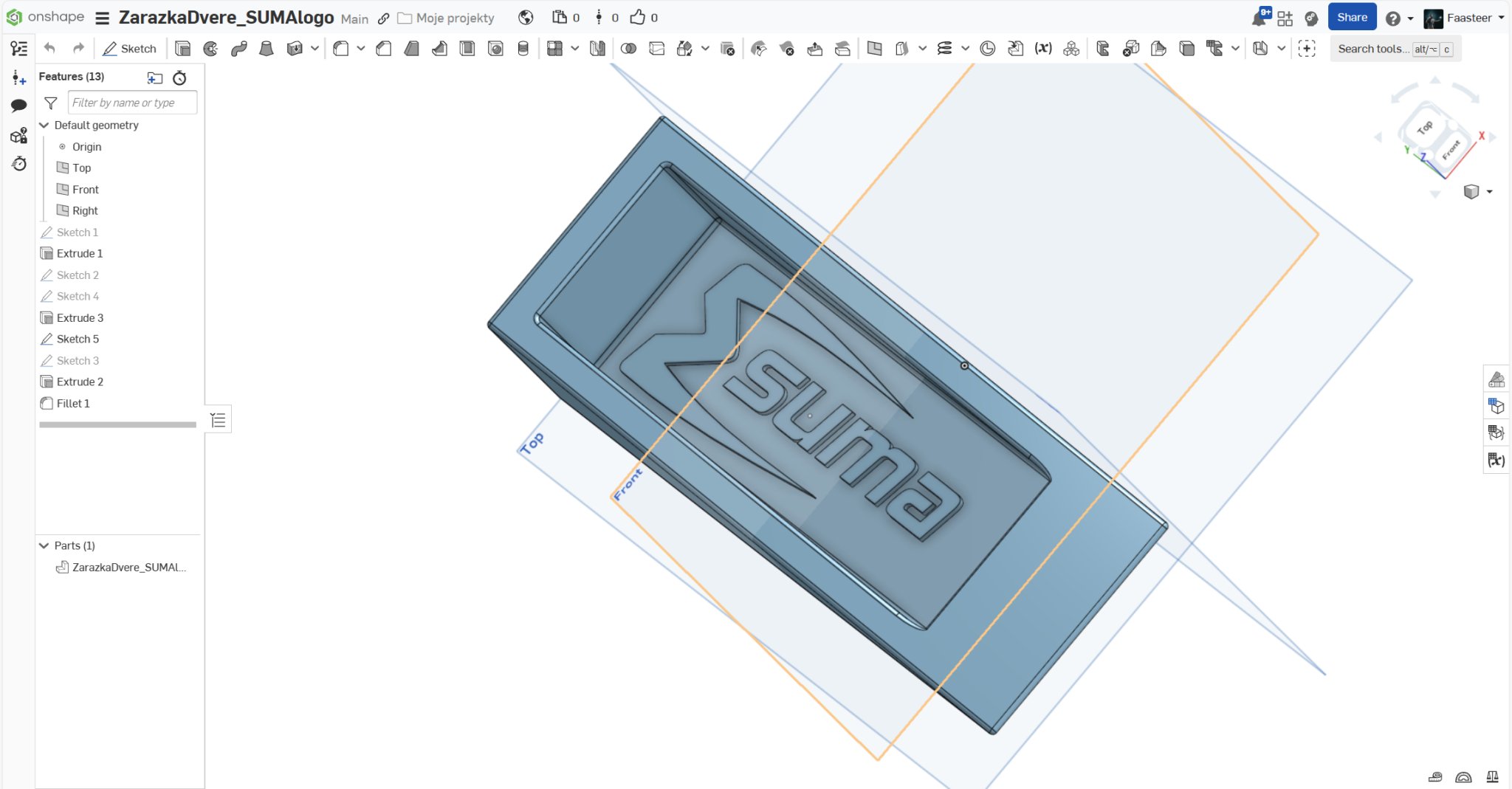This screenshot has width=1512, height=789.
Task: Open notifications bell icon
Action: coord(1260,18)
